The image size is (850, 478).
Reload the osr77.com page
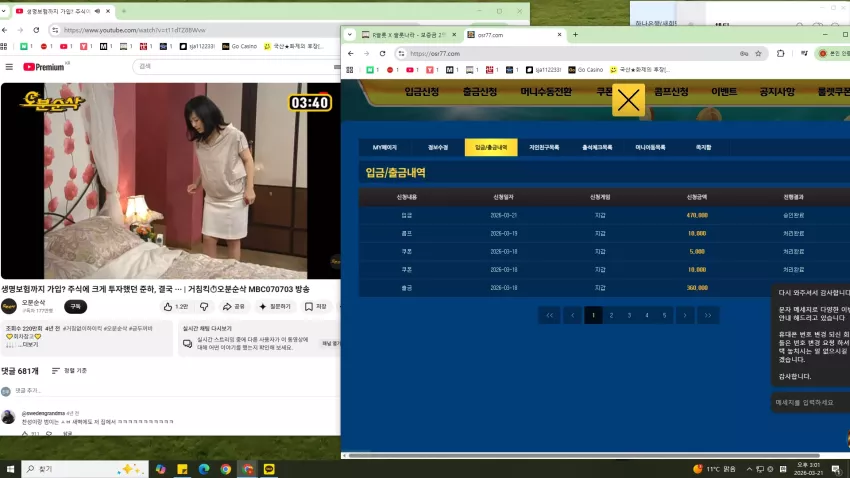(382, 54)
